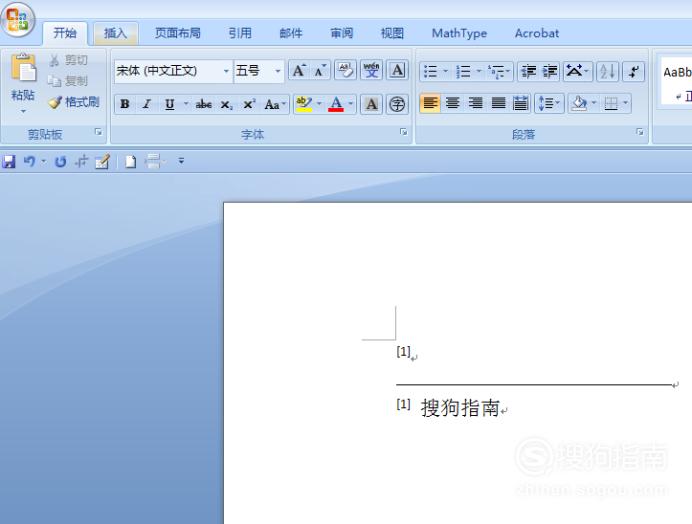Align text left
The image size is (692, 524).
pos(430,104)
